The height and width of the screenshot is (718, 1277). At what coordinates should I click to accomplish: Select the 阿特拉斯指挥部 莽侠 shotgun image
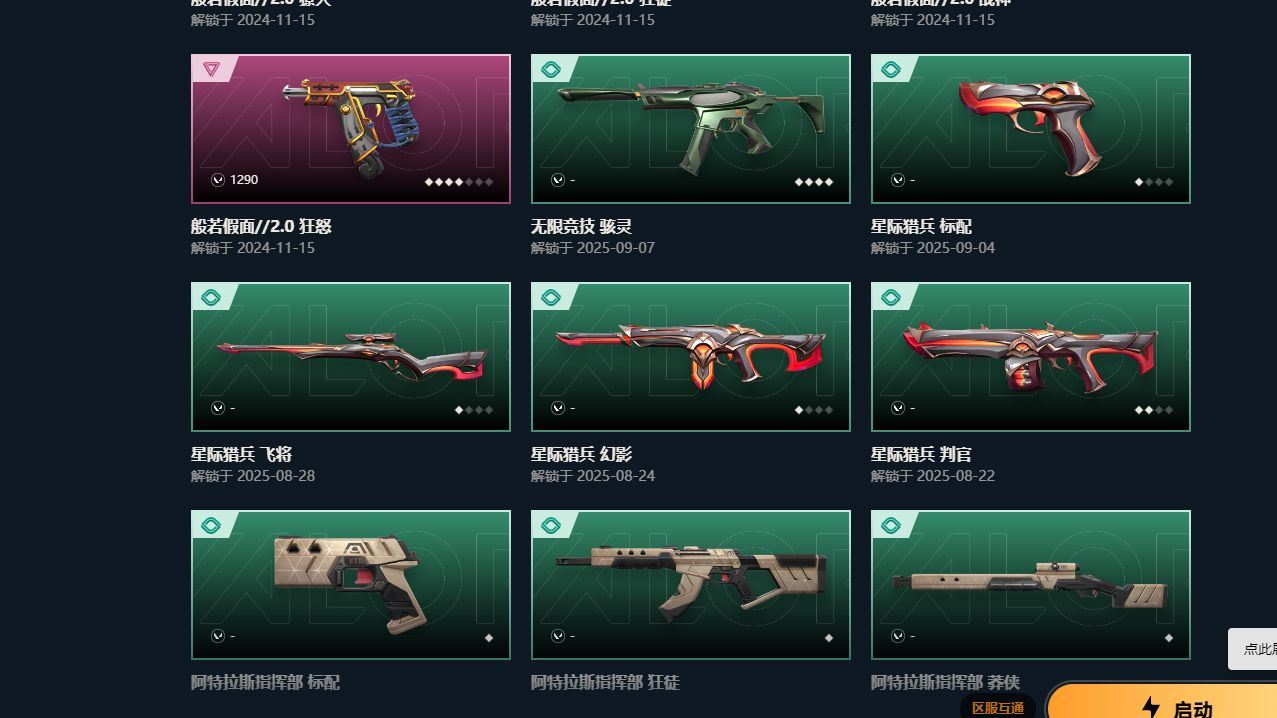1031,585
